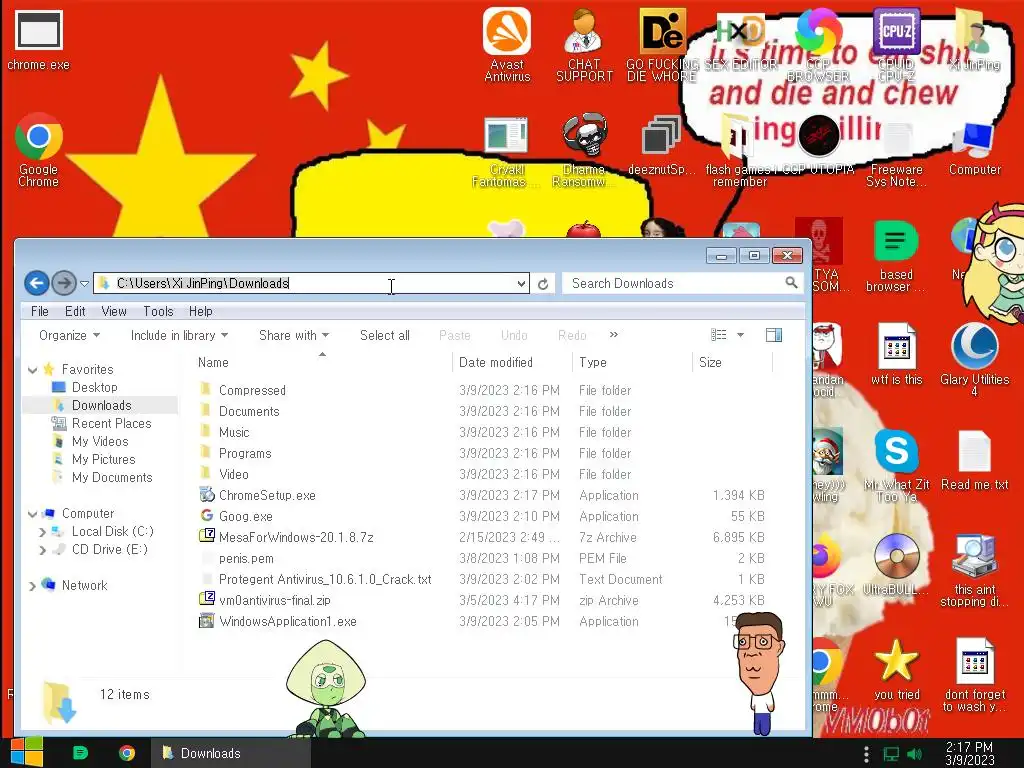Open the Read me.txt desktop file
This screenshot has height=768, width=1024.
pos(974,460)
